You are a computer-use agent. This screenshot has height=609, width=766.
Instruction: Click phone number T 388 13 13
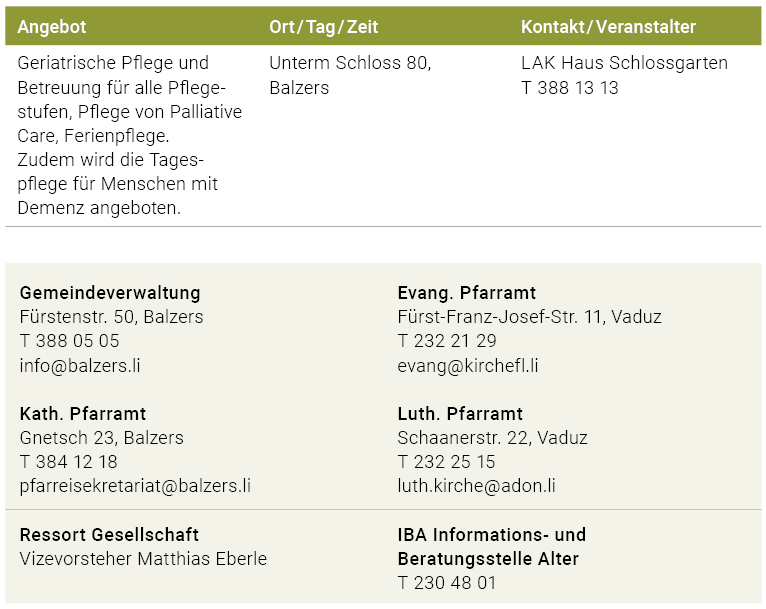click(569, 88)
